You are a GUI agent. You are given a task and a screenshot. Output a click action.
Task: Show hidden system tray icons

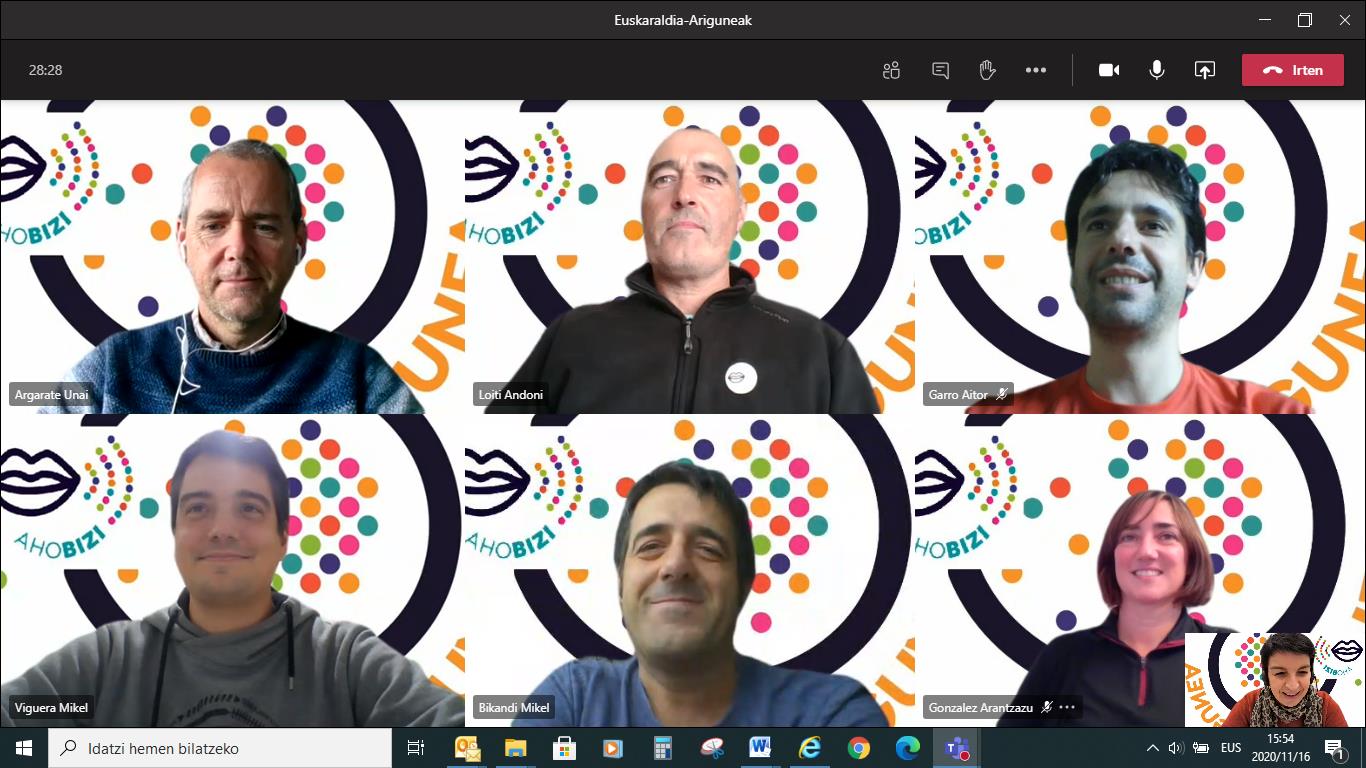point(1153,748)
